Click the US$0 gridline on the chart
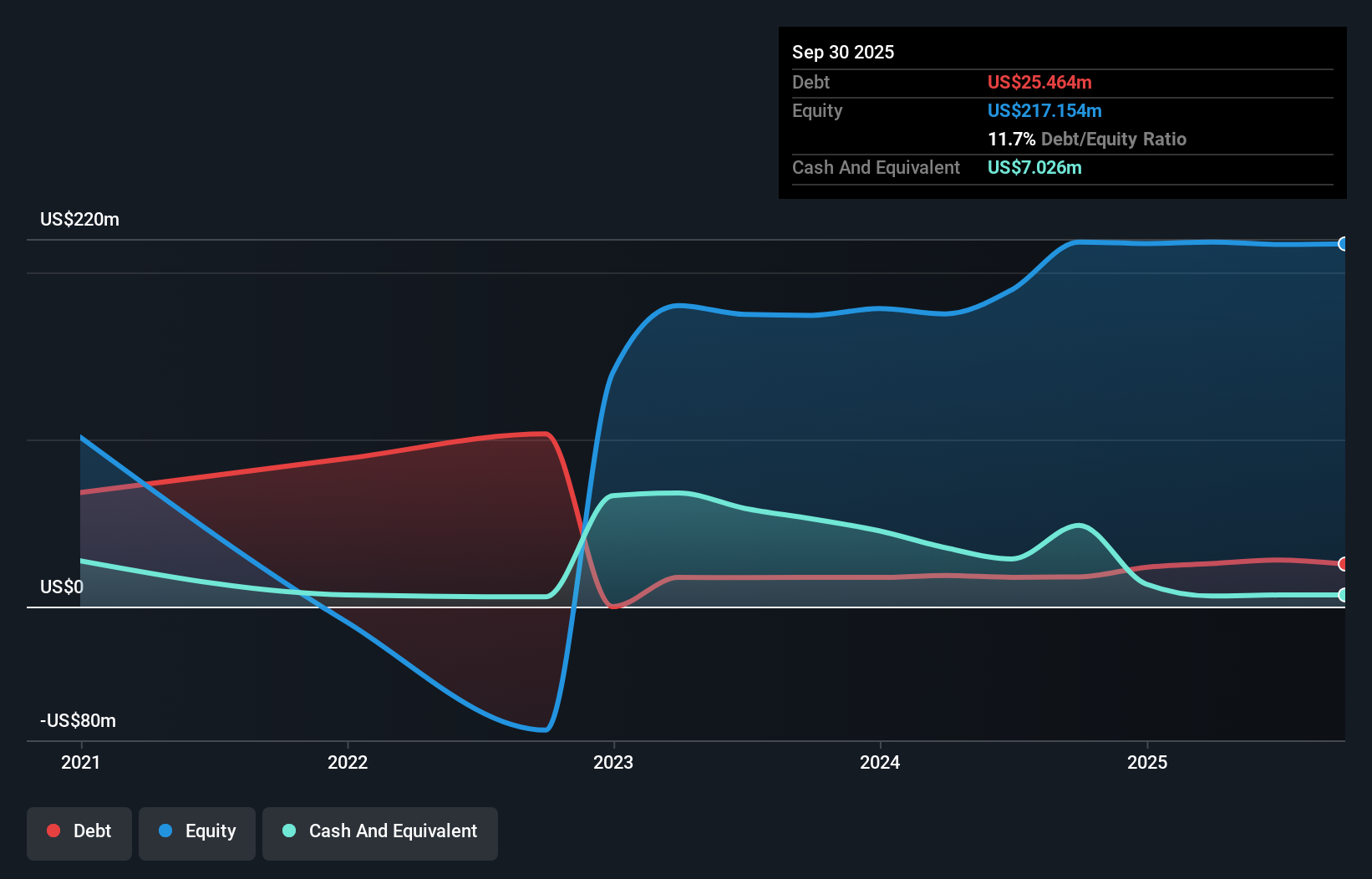1372x879 pixels. pos(62,587)
